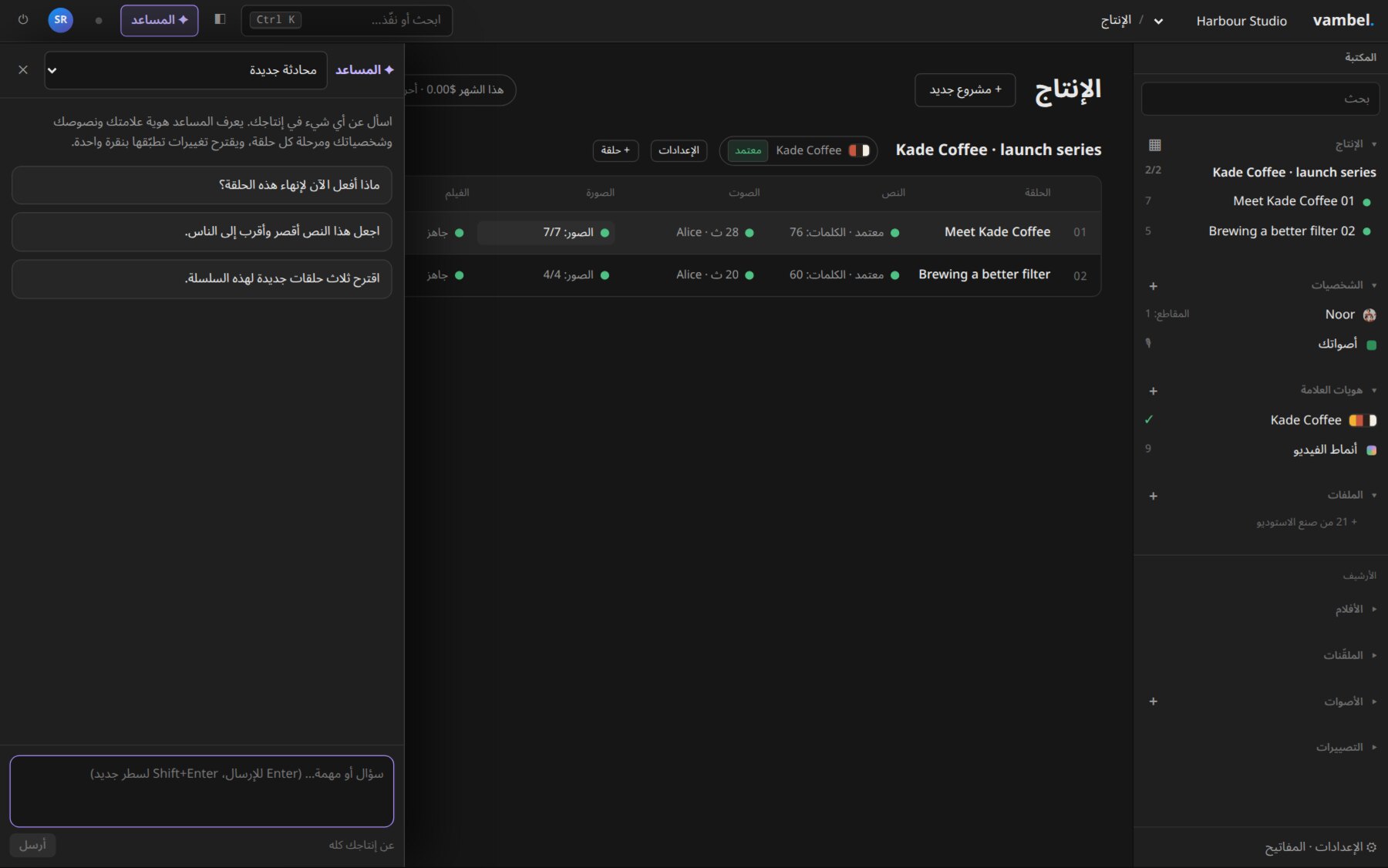Toggle the sidebar panel layout icon
The height and width of the screenshot is (868, 1388).
tap(220, 19)
